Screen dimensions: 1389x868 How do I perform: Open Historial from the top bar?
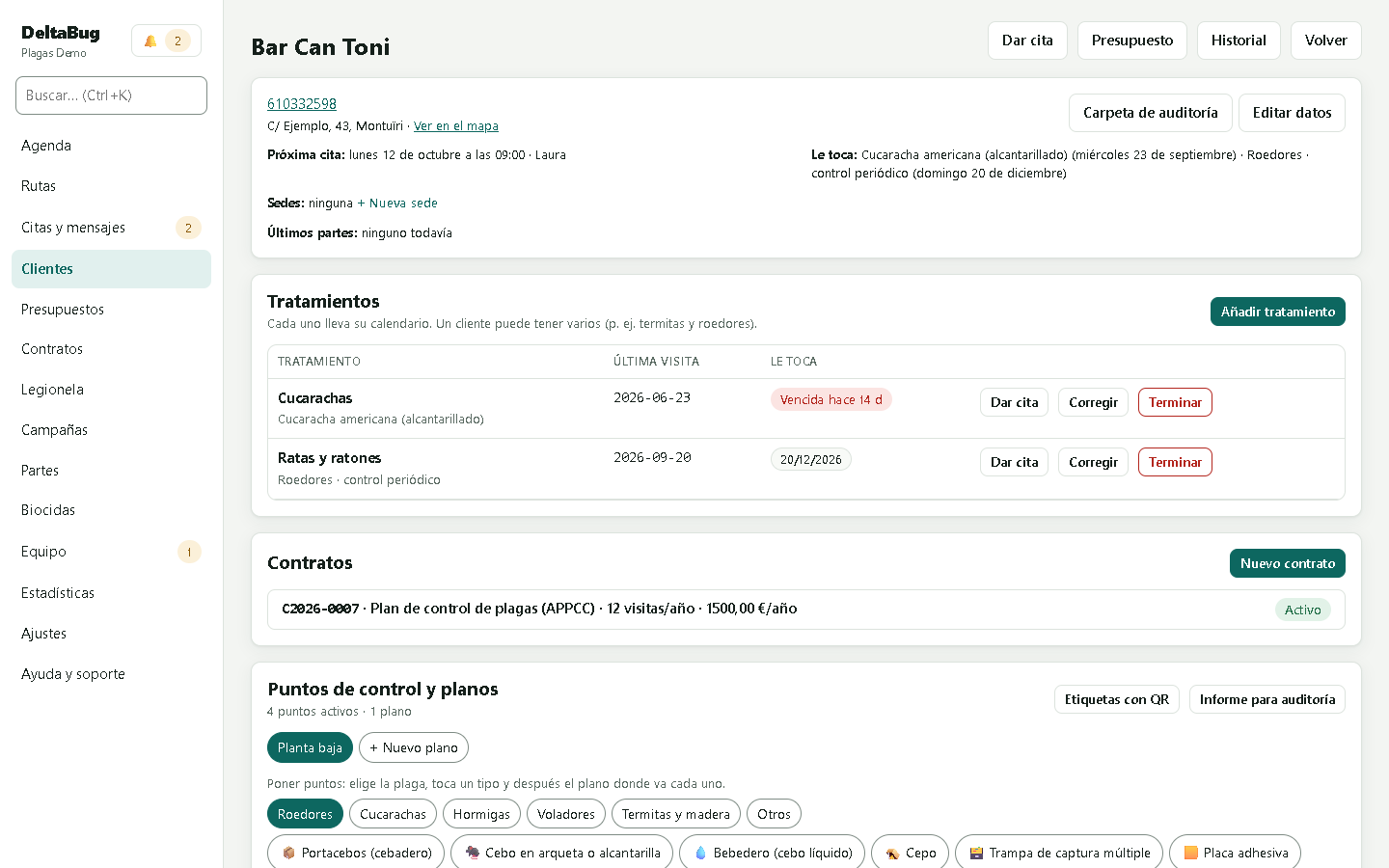click(1239, 41)
